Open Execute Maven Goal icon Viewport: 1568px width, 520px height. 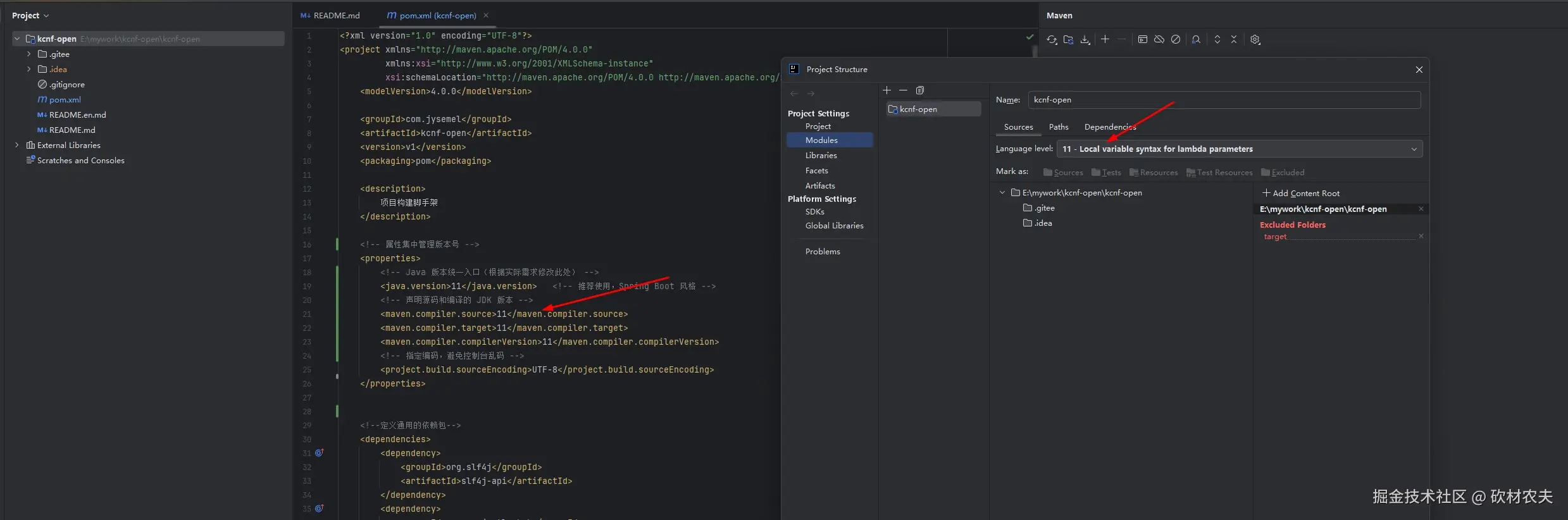pyautogui.click(x=1143, y=39)
